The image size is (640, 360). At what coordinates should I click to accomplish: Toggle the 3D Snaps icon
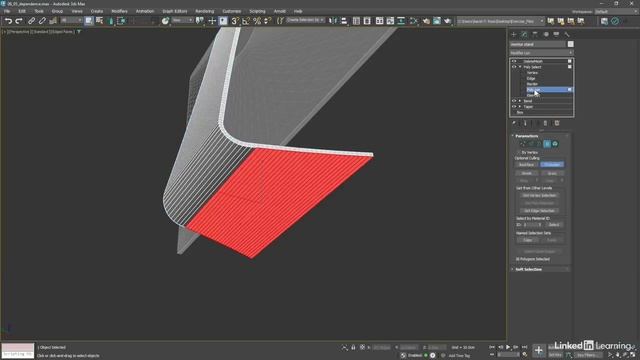pyautogui.click(x=235, y=21)
